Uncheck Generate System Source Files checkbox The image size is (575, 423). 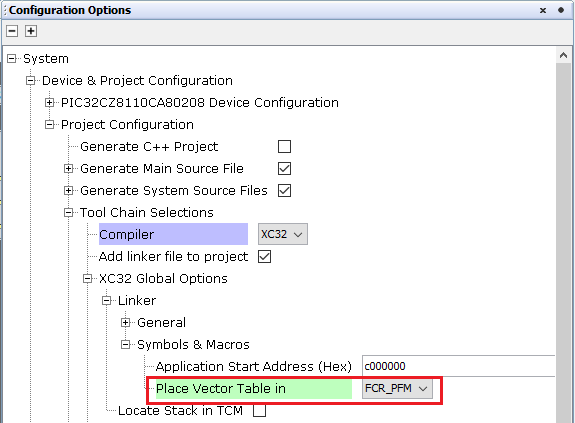click(x=285, y=191)
